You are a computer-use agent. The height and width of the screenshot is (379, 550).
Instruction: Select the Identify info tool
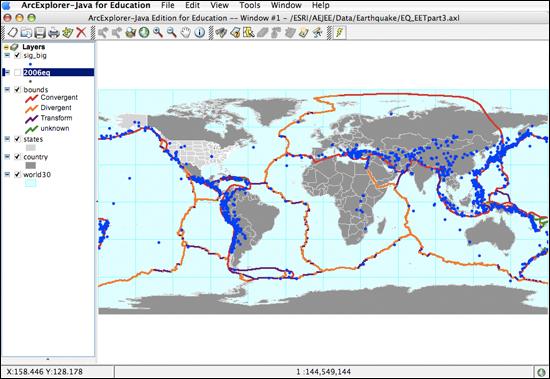[x=200, y=33]
